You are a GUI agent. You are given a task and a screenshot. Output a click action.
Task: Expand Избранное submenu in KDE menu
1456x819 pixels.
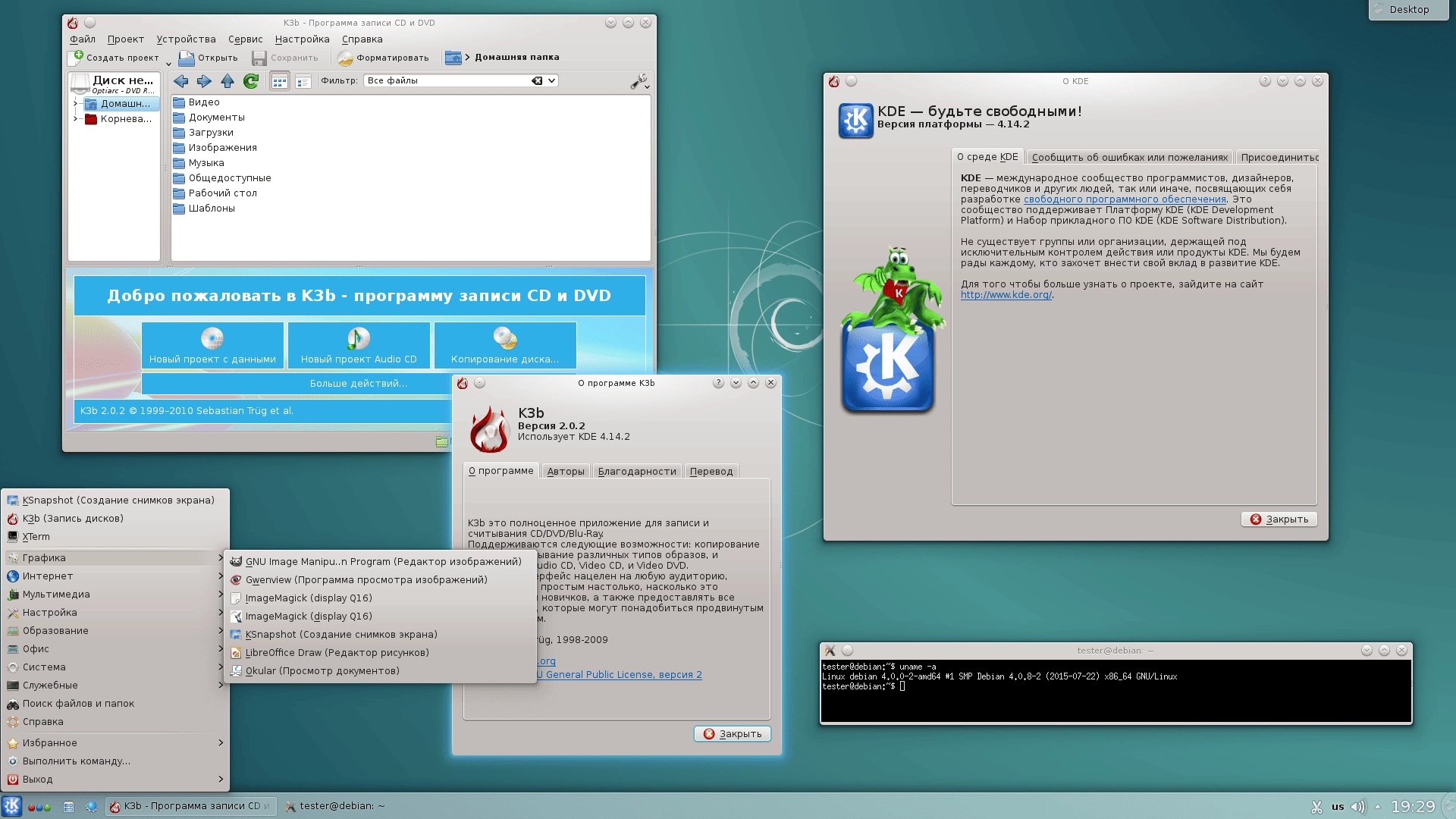[x=115, y=743]
